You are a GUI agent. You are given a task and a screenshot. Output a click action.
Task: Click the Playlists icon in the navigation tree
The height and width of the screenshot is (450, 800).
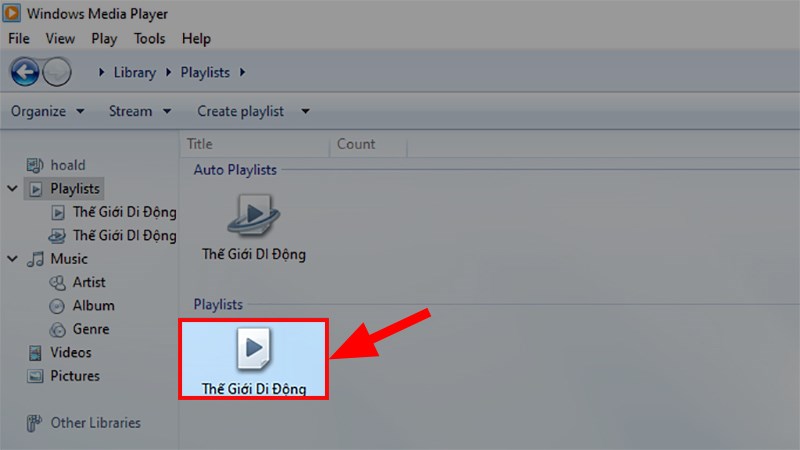coord(35,189)
